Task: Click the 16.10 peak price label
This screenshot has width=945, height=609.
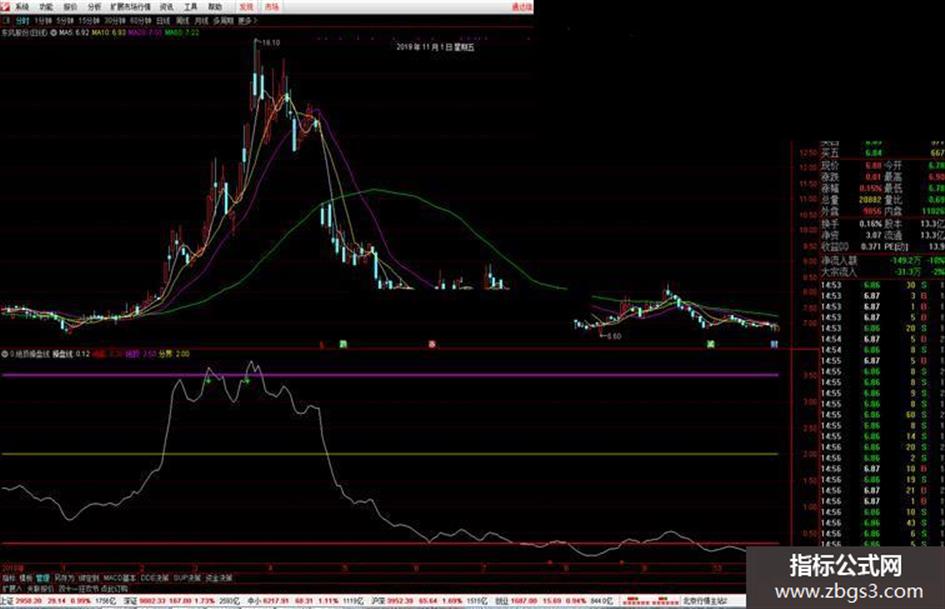Action: point(271,43)
